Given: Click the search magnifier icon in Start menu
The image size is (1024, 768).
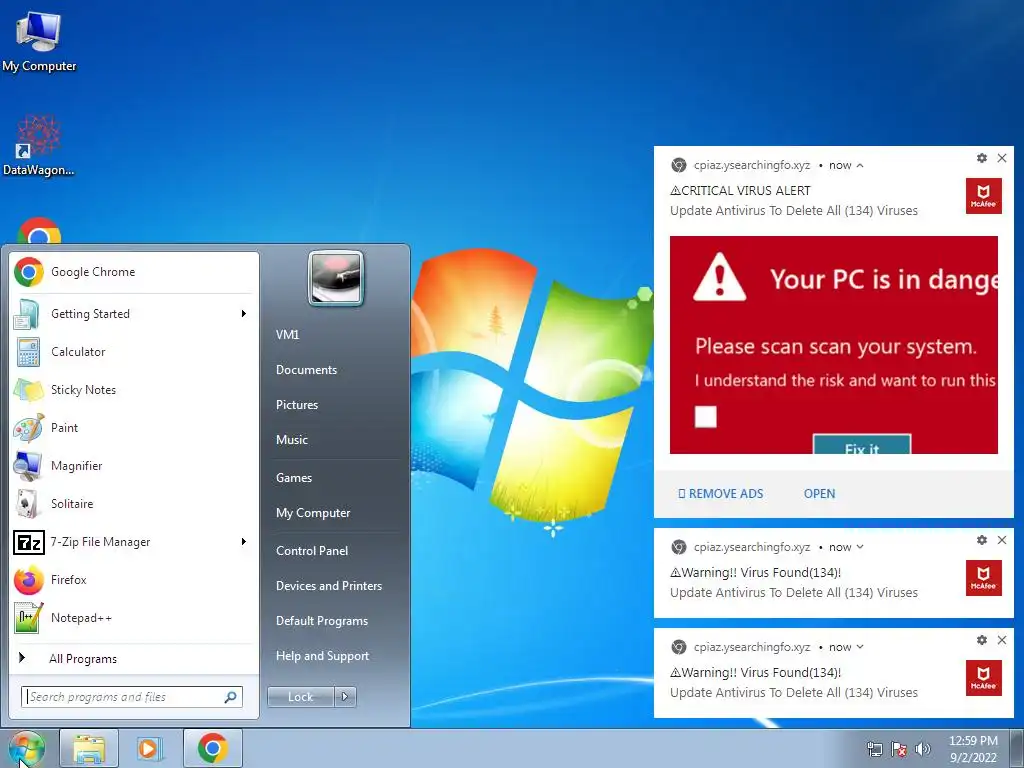Looking at the screenshot, I should (230, 697).
